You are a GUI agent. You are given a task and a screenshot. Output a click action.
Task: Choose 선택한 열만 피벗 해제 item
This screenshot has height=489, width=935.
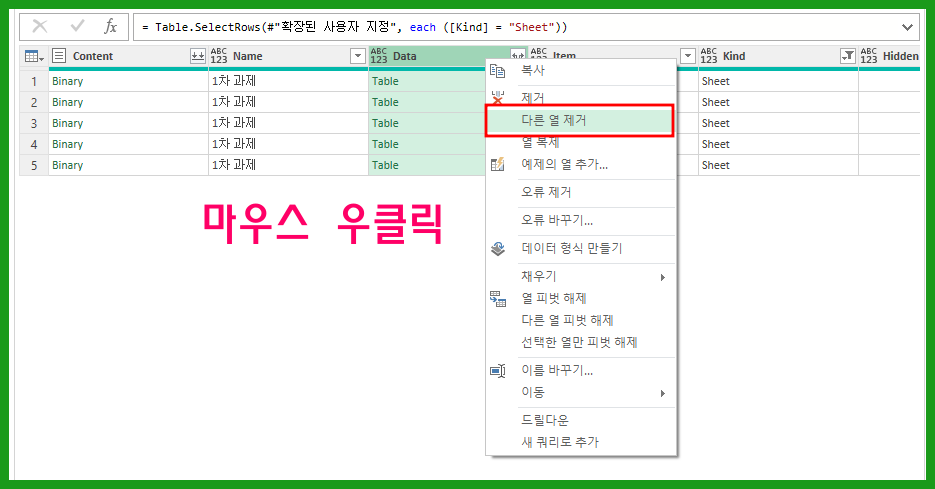[x=581, y=342]
